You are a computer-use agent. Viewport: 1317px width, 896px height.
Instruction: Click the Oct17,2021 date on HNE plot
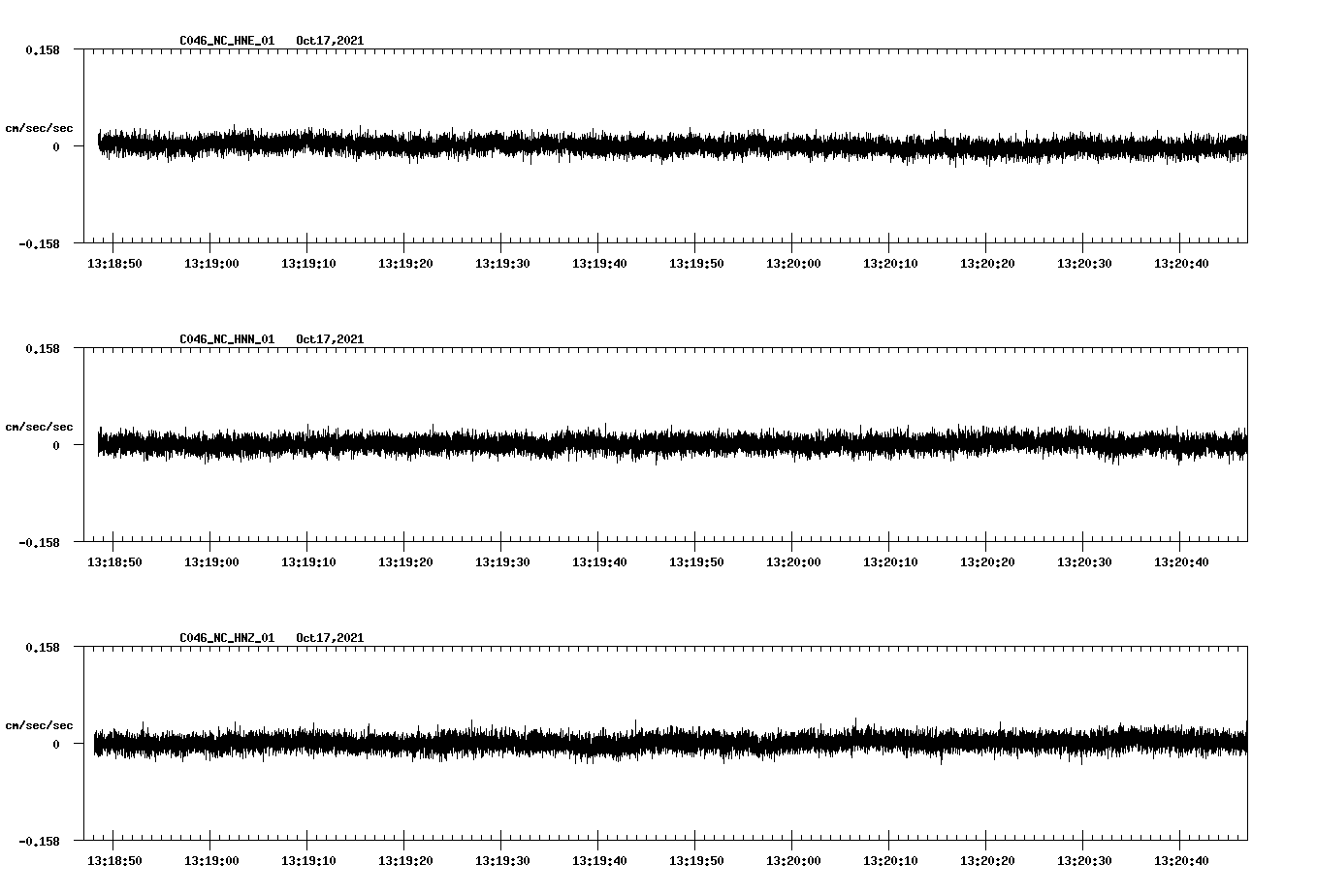coord(330,41)
